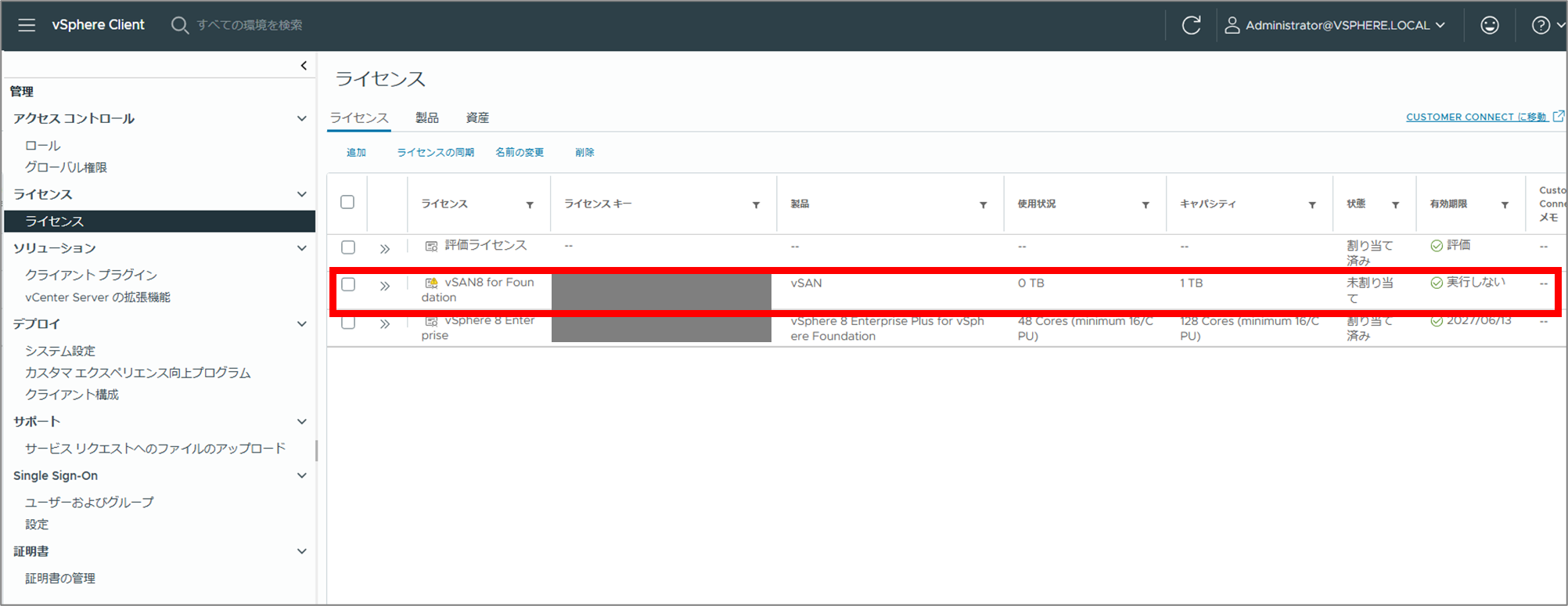Refresh the vSphere Client view
This screenshot has height=606, width=1568.
pyautogui.click(x=1191, y=25)
